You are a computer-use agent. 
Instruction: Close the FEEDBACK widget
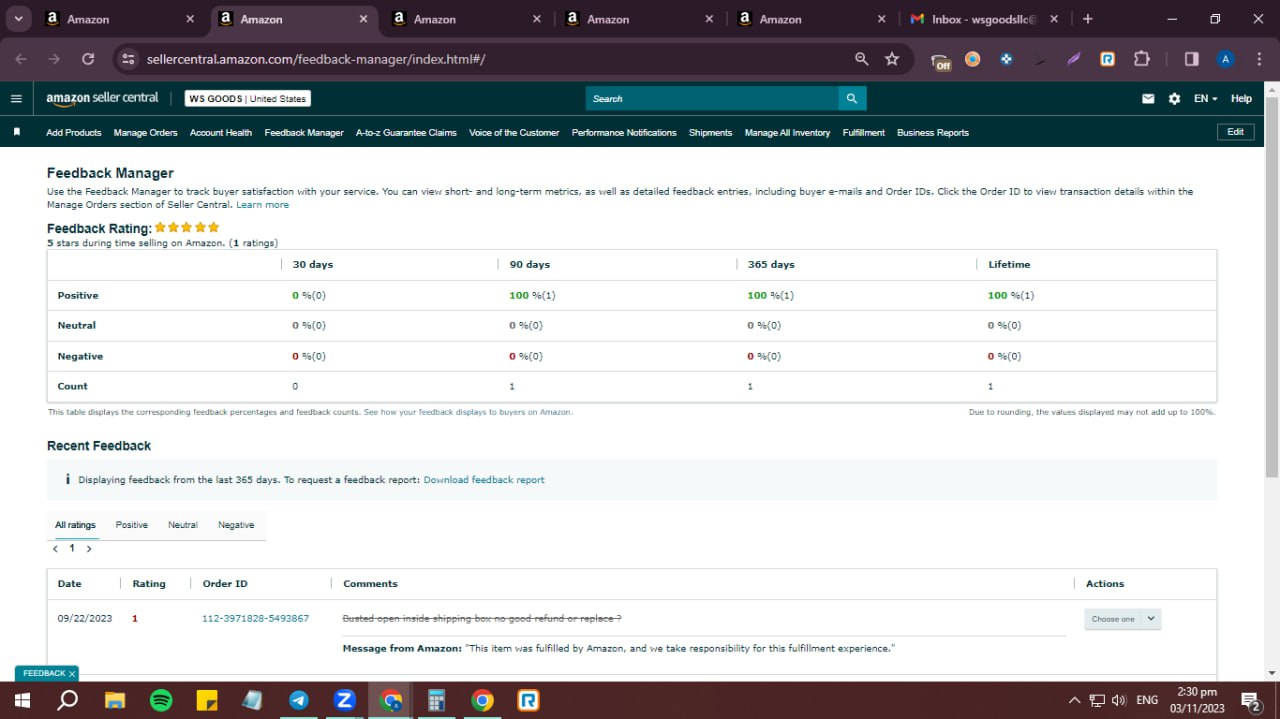point(72,674)
